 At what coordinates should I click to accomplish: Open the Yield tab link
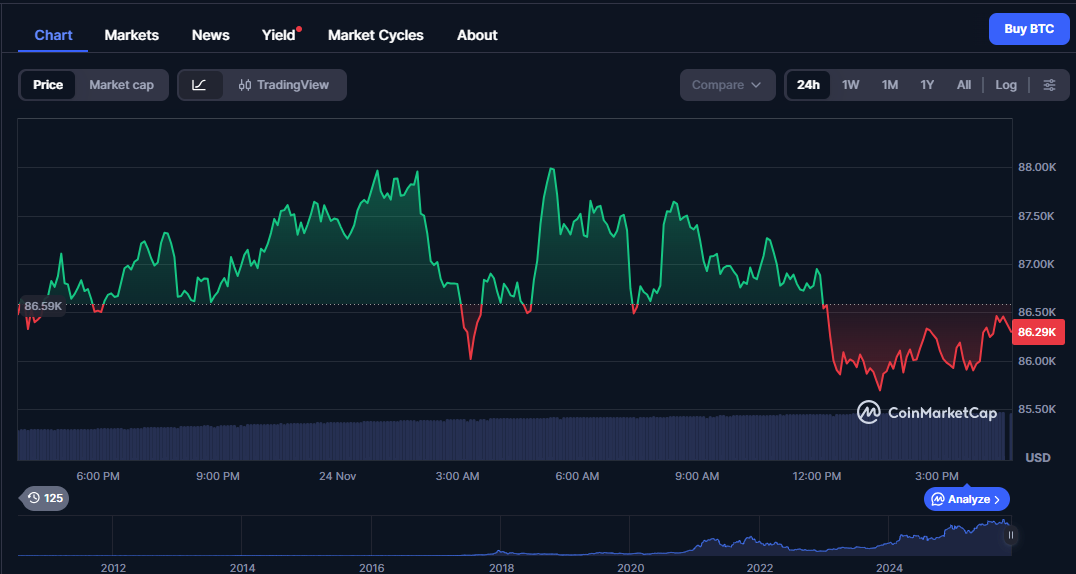278,35
